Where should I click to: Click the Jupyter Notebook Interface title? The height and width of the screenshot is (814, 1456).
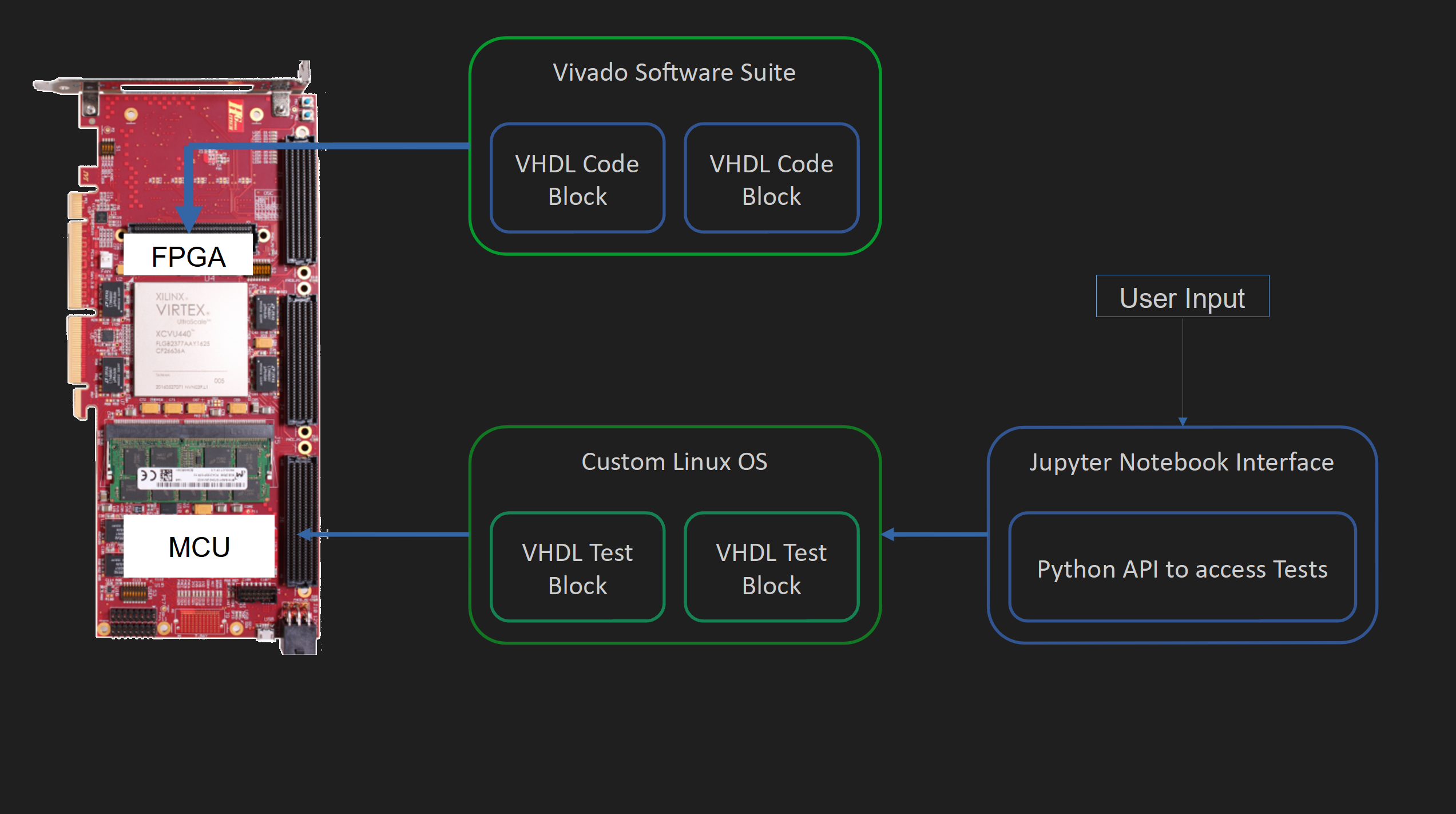tap(1181, 462)
